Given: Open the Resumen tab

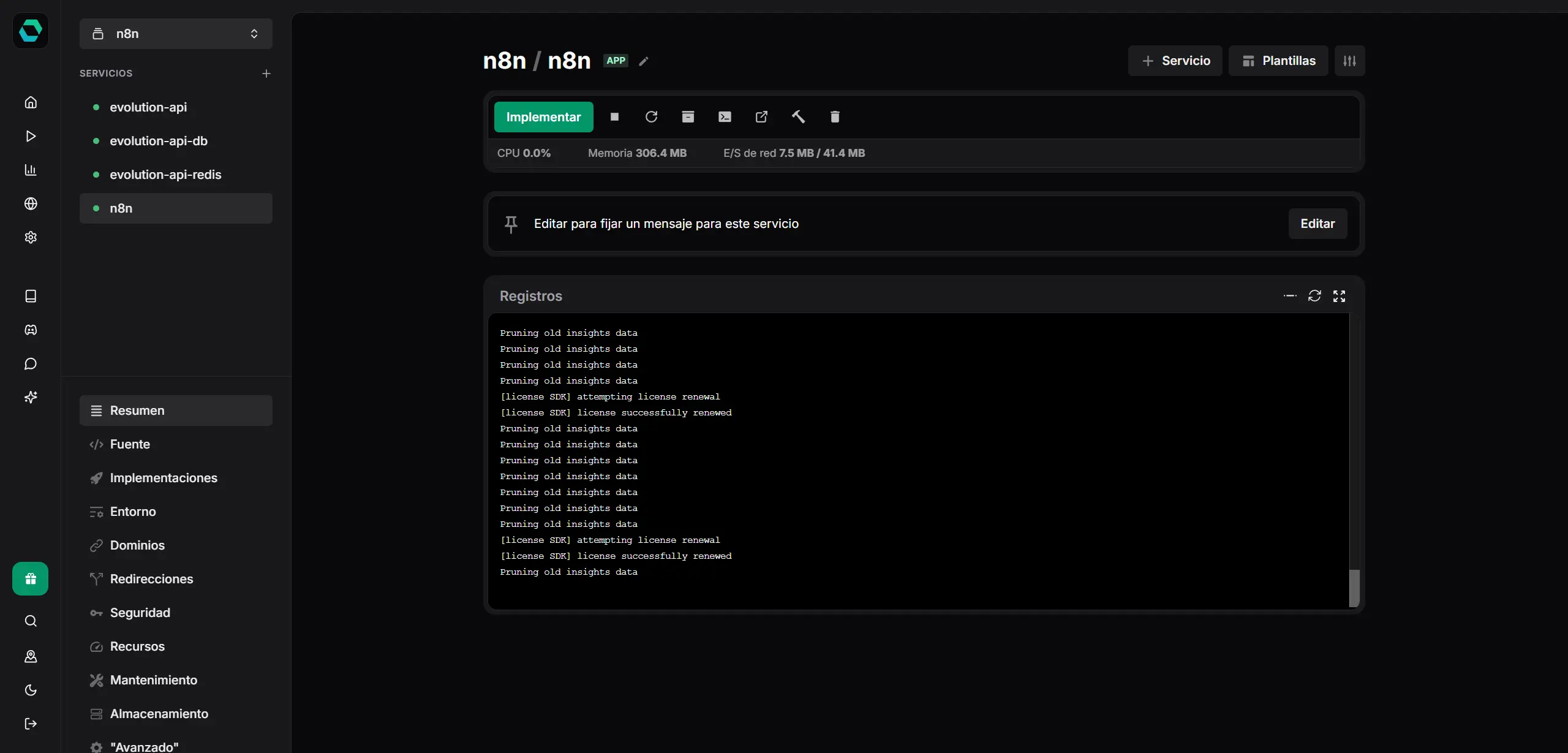Looking at the screenshot, I should [176, 411].
